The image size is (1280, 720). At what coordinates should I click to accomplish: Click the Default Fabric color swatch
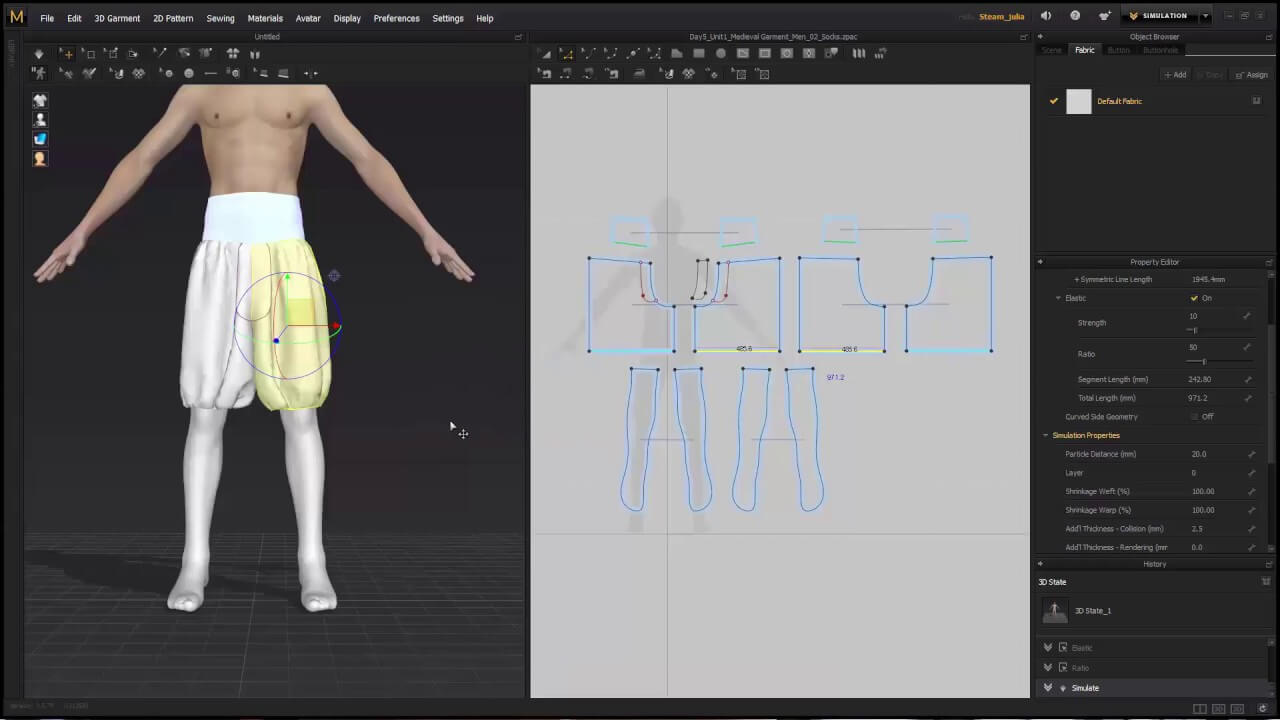click(1079, 101)
